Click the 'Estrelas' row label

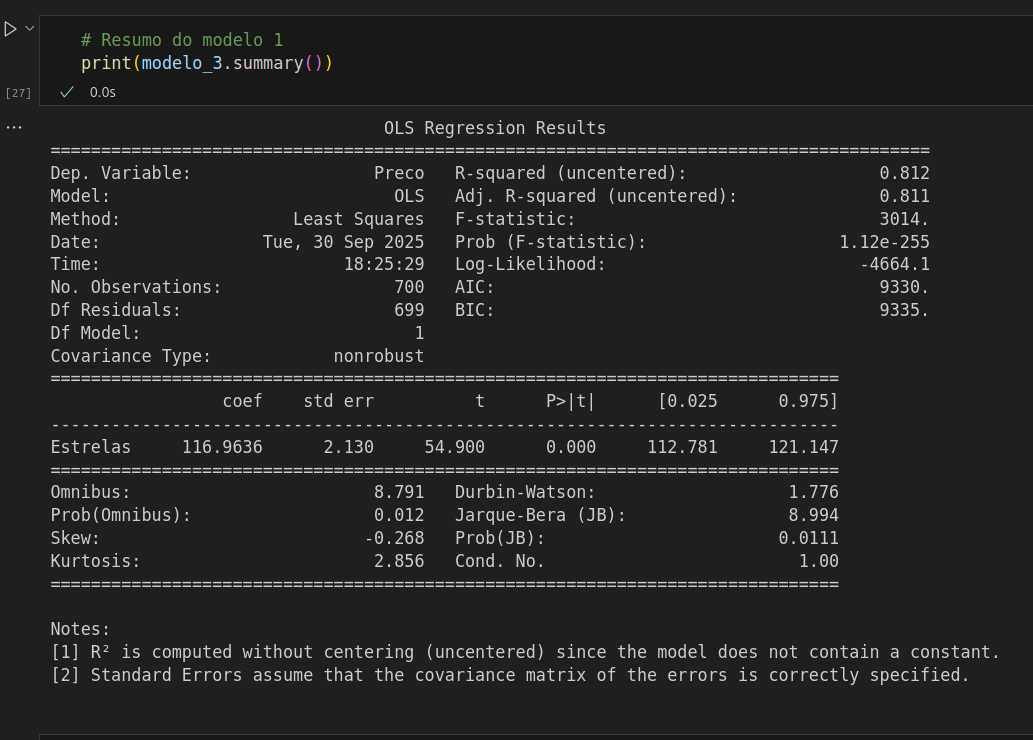pyautogui.click(x=90, y=447)
